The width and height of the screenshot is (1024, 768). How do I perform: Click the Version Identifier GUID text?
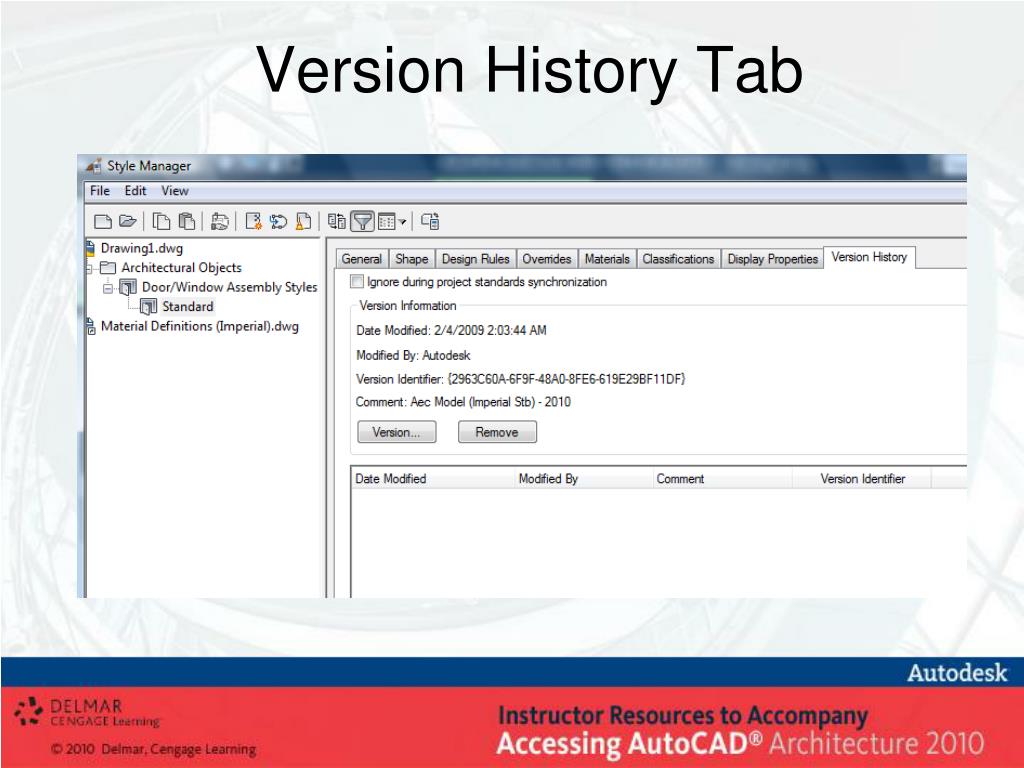click(x=520, y=379)
